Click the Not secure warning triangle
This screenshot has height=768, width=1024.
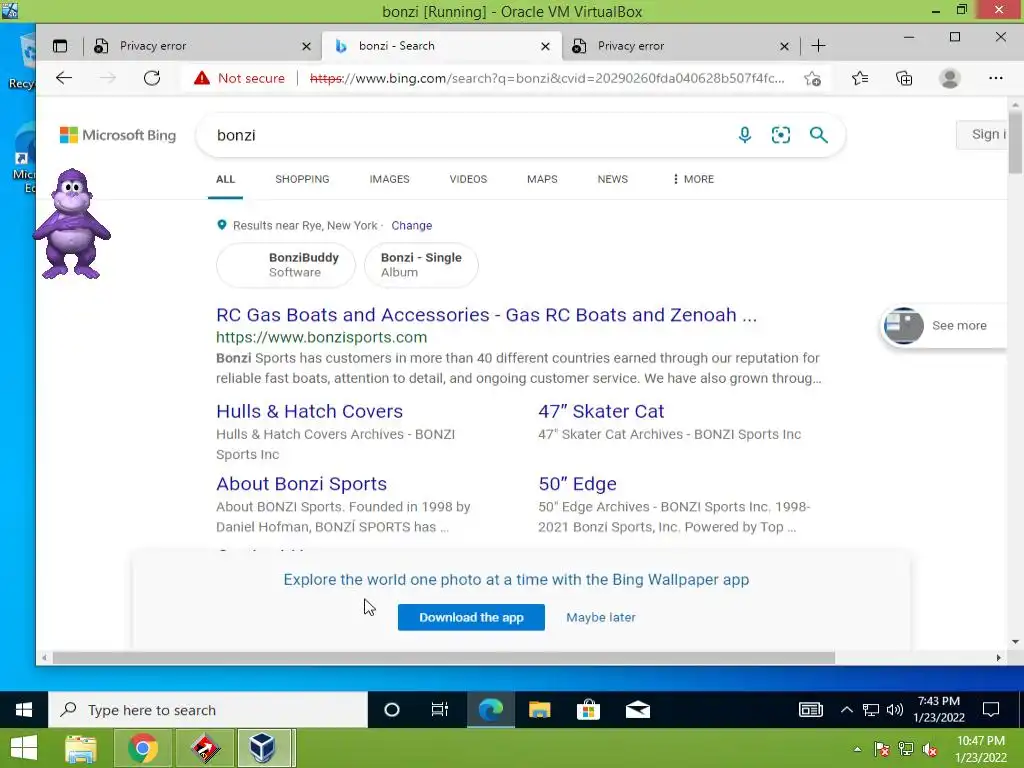coord(202,78)
